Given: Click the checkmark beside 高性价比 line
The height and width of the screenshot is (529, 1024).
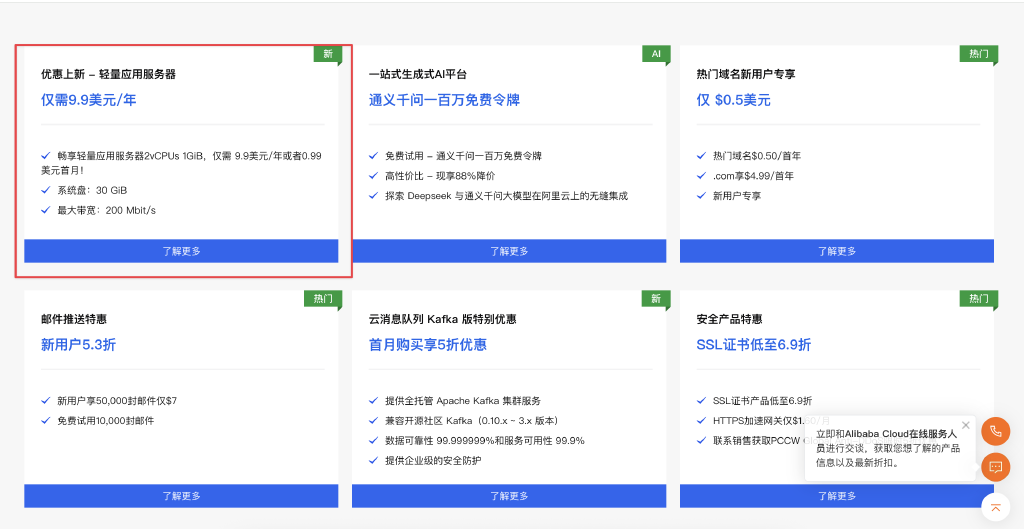Looking at the screenshot, I should pos(374,176).
